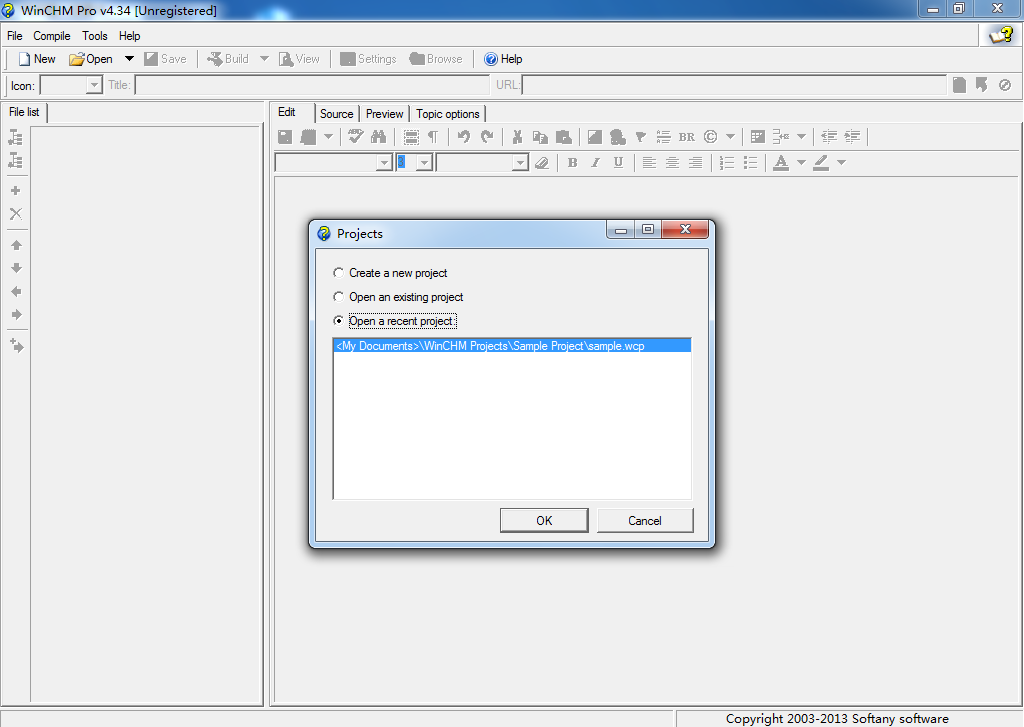Click the paste clipboard icon
This screenshot has width=1024, height=727.
[564, 137]
